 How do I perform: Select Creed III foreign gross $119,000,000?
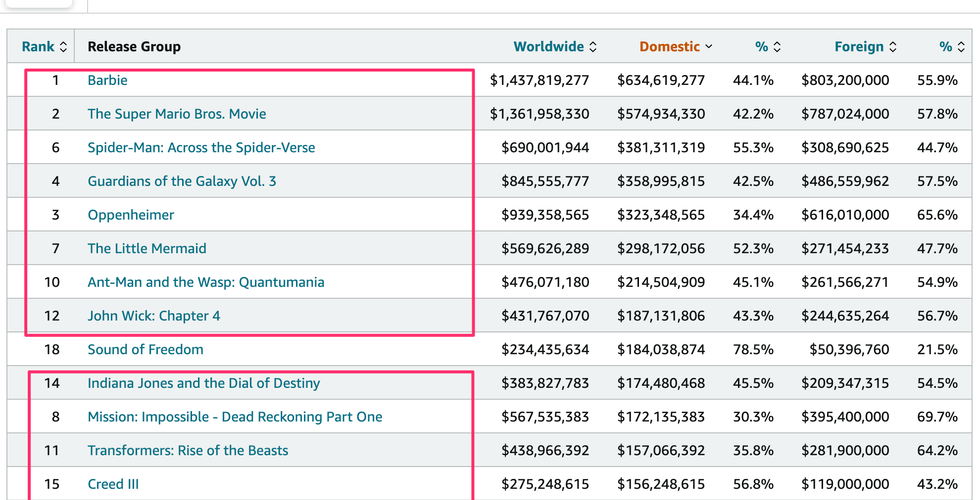845,484
